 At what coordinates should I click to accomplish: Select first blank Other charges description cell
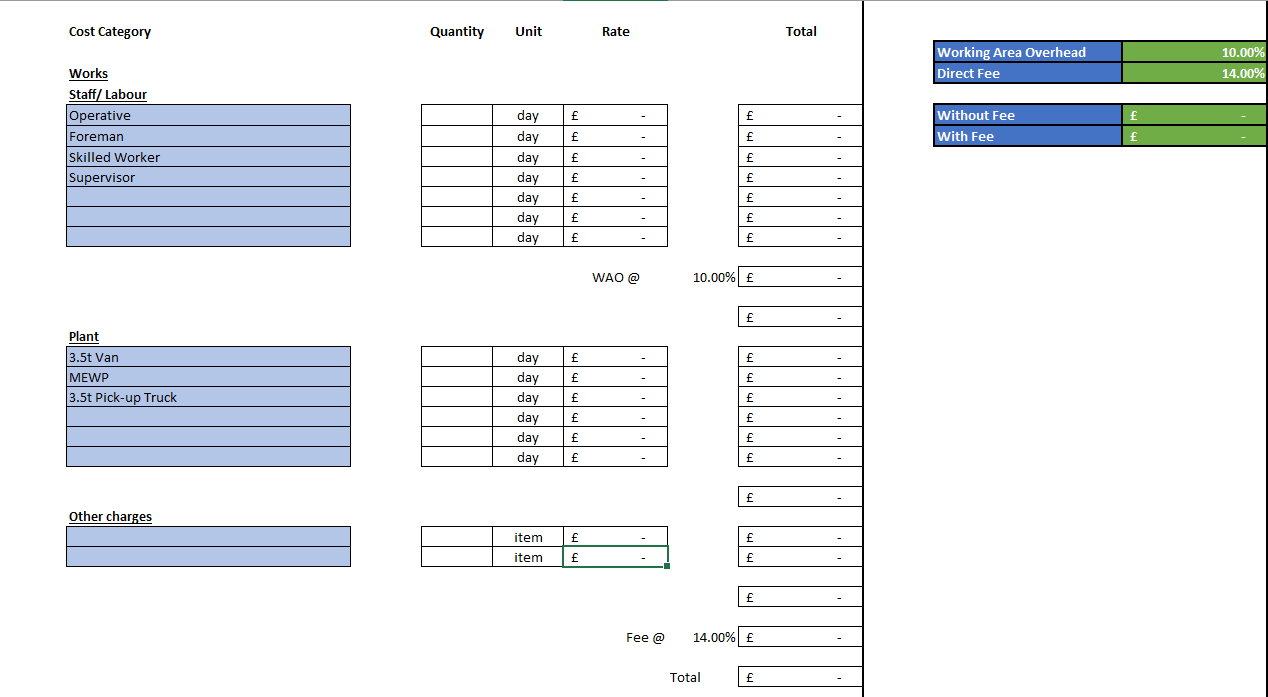(x=208, y=537)
